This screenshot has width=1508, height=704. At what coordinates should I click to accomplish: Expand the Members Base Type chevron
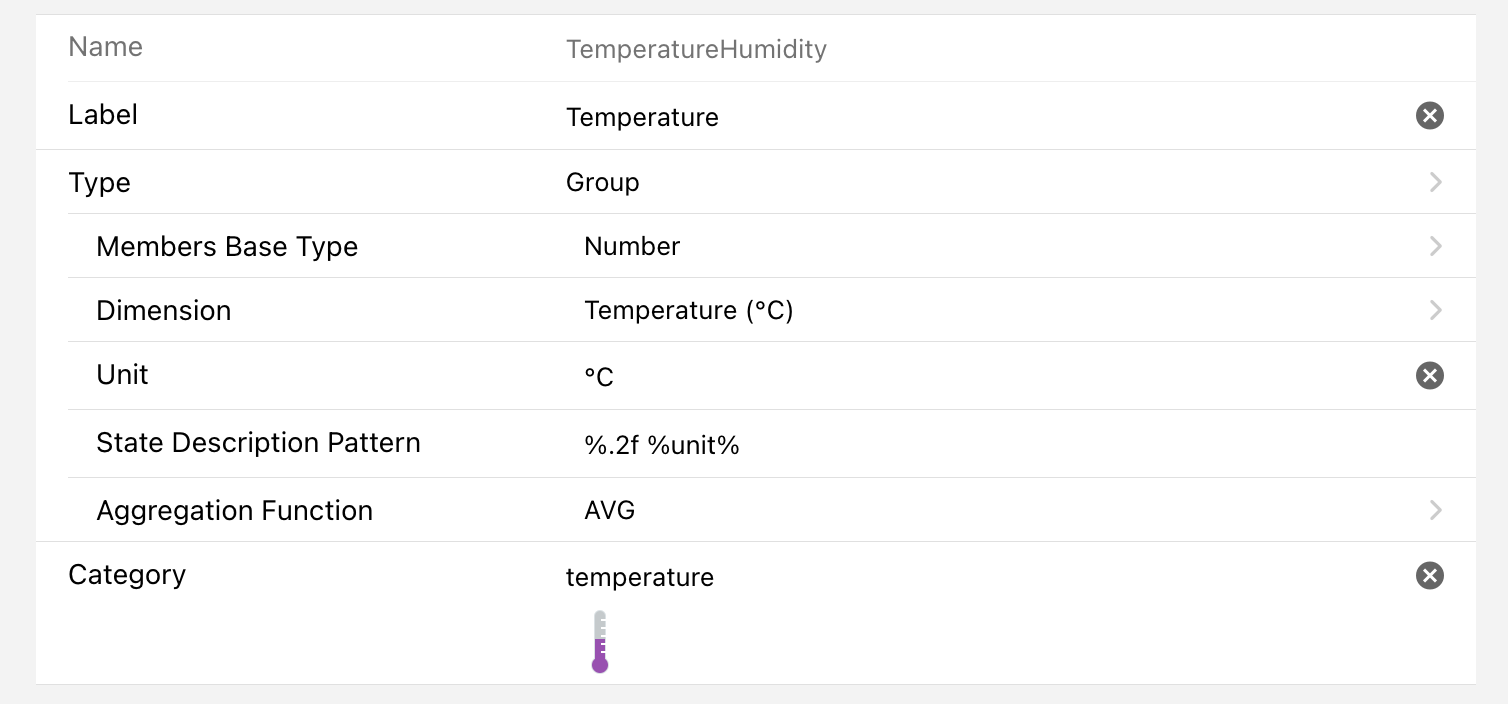(x=1436, y=246)
